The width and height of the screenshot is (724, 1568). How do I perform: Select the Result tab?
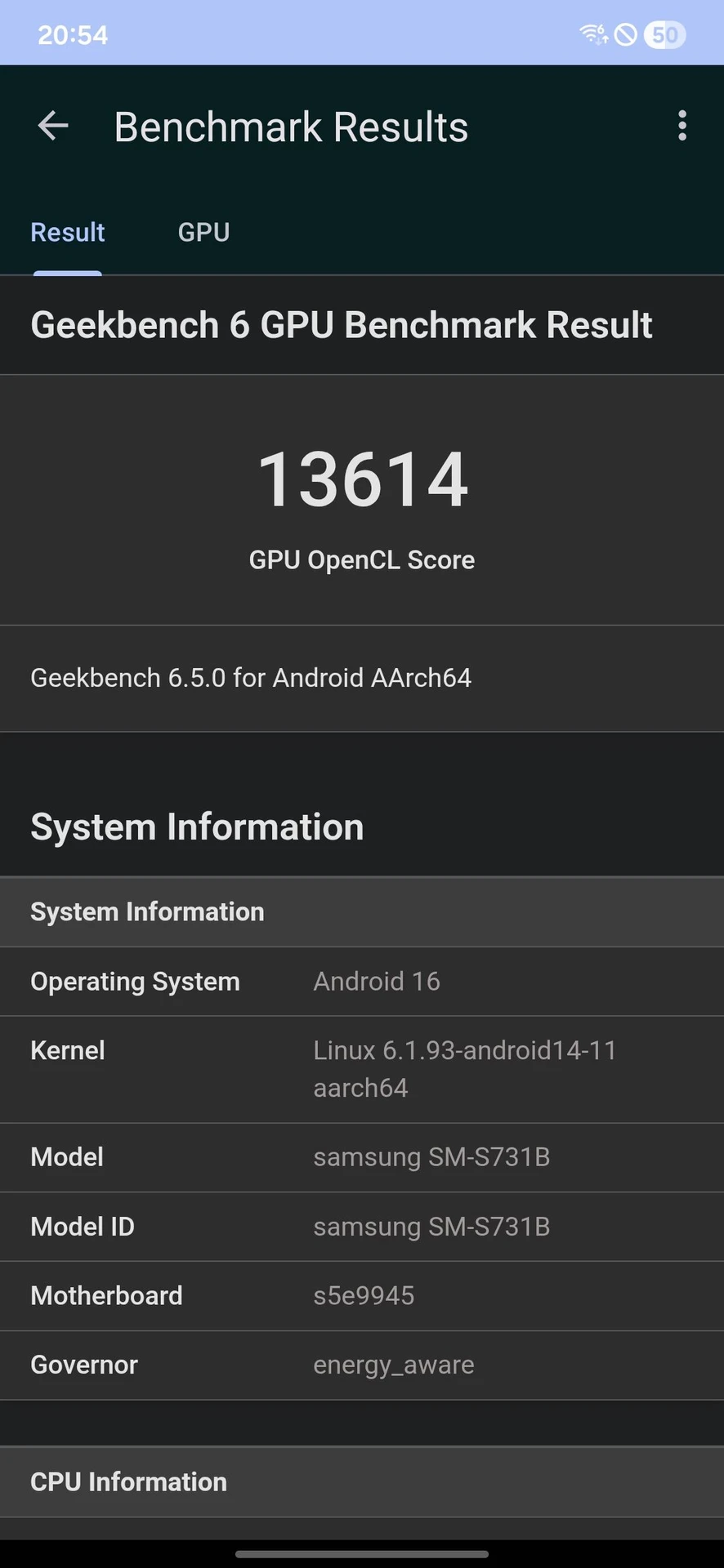68,233
